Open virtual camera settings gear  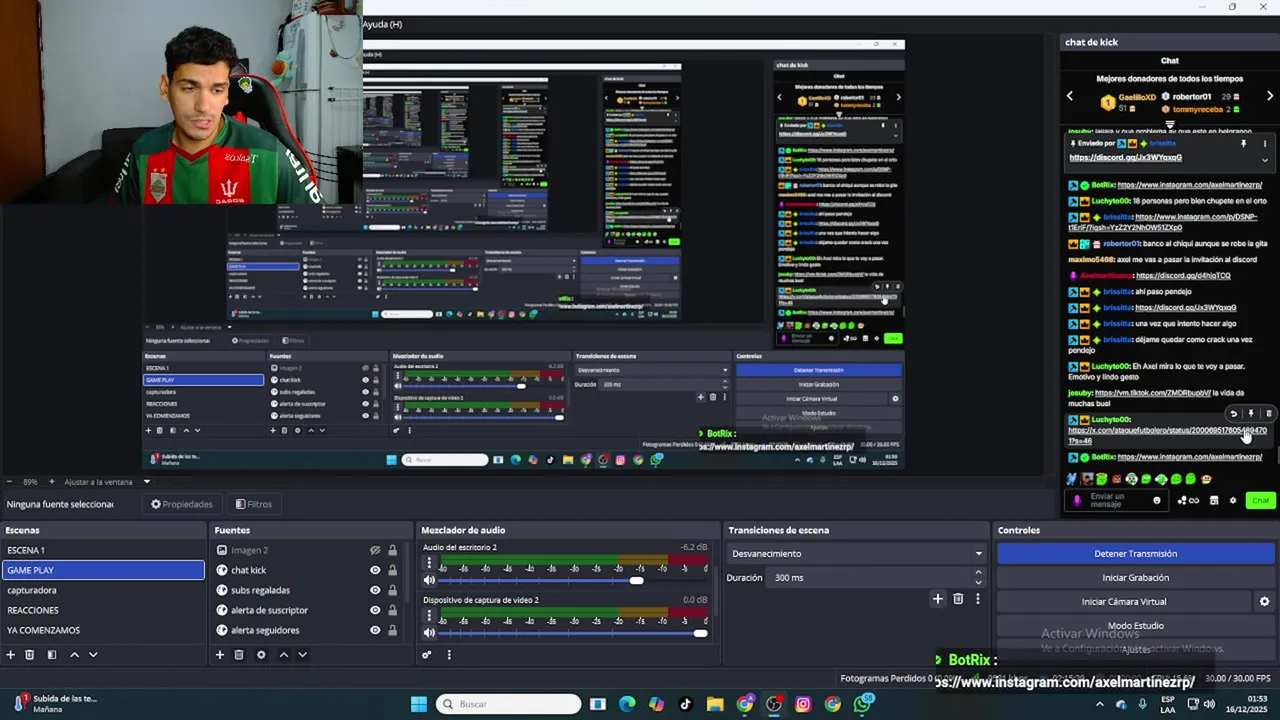click(x=1264, y=602)
